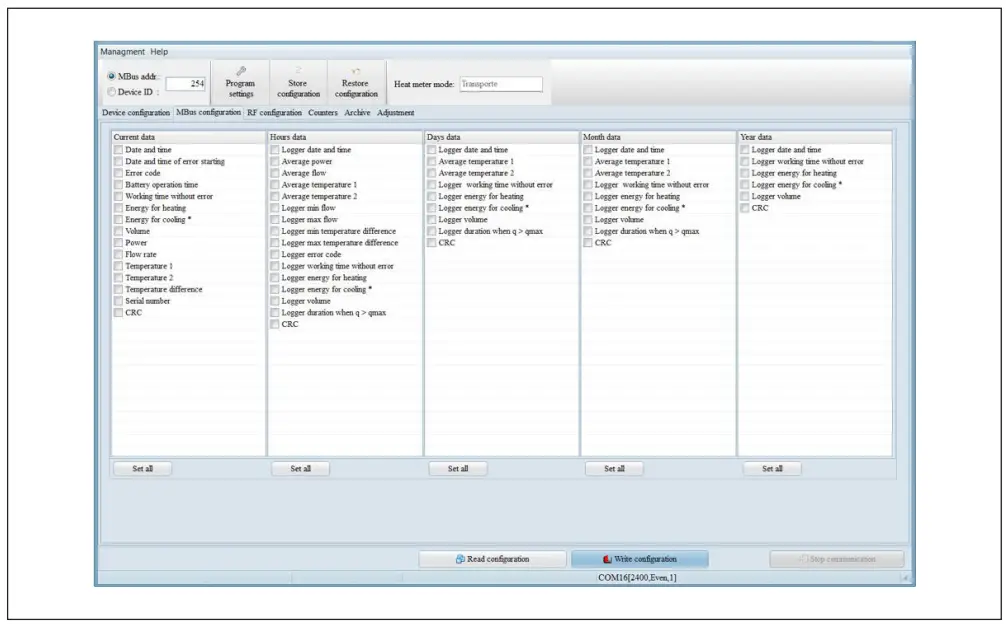Select the Device ID radio button
The width and height of the screenshot is (1006, 624).
point(109,92)
